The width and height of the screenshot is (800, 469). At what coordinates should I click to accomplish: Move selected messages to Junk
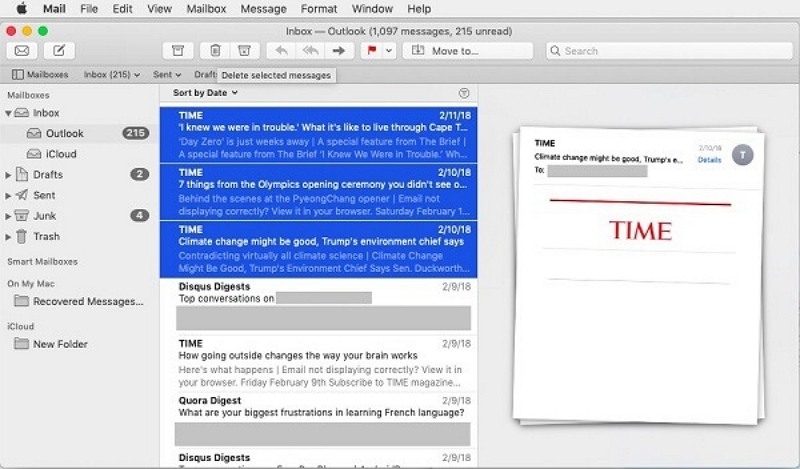[244, 51]
